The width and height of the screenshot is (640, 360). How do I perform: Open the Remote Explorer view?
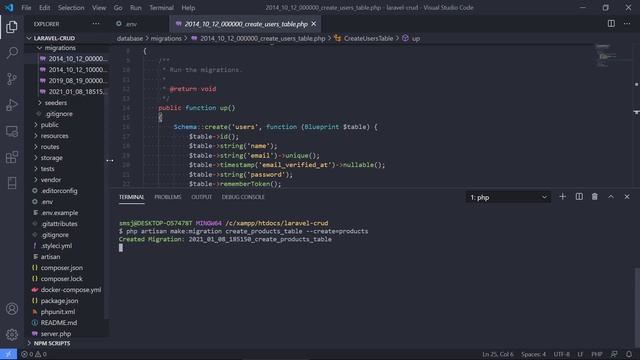(x=12, y=131)
